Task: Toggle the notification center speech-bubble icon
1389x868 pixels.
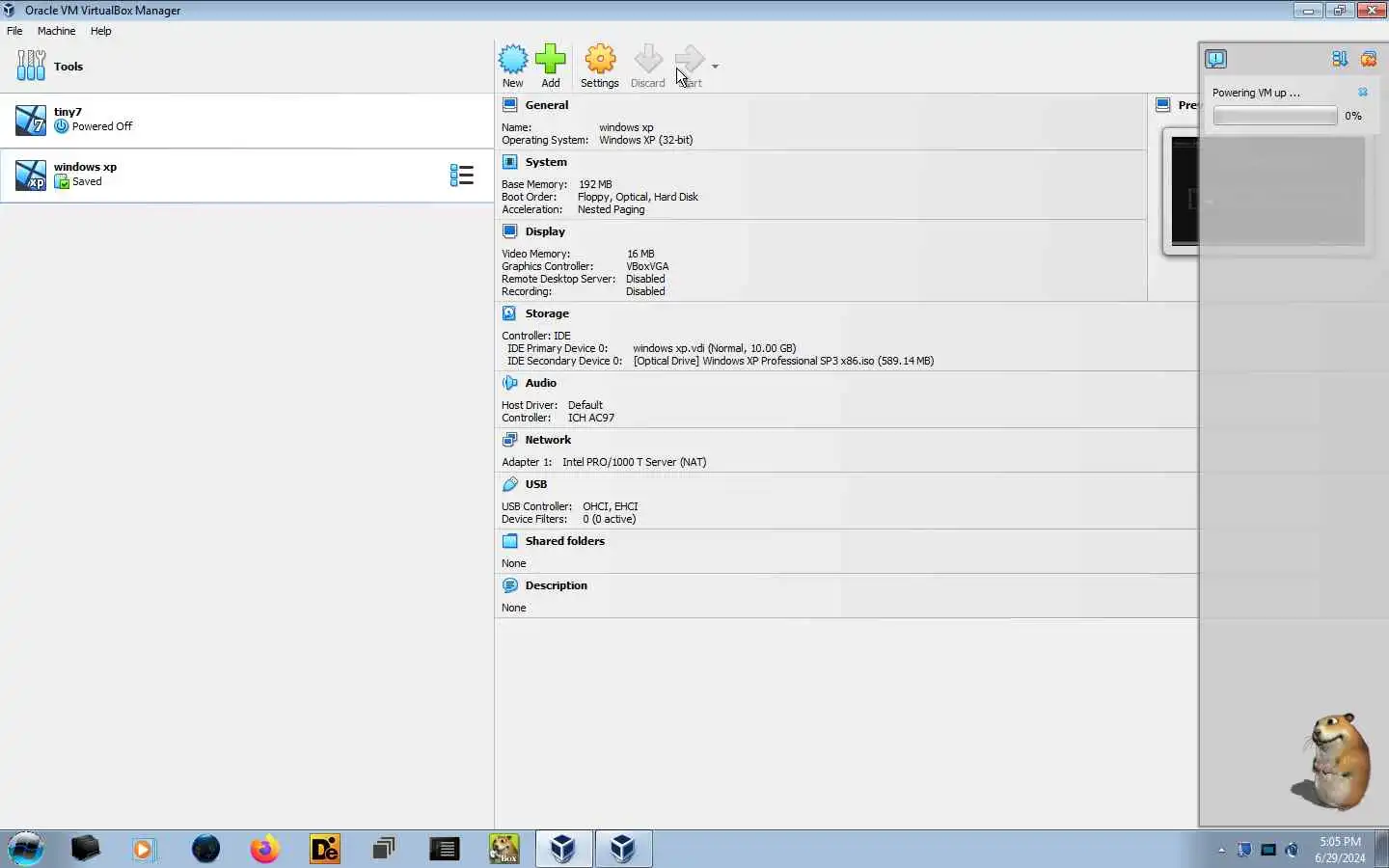Action: click(1215, 59)
